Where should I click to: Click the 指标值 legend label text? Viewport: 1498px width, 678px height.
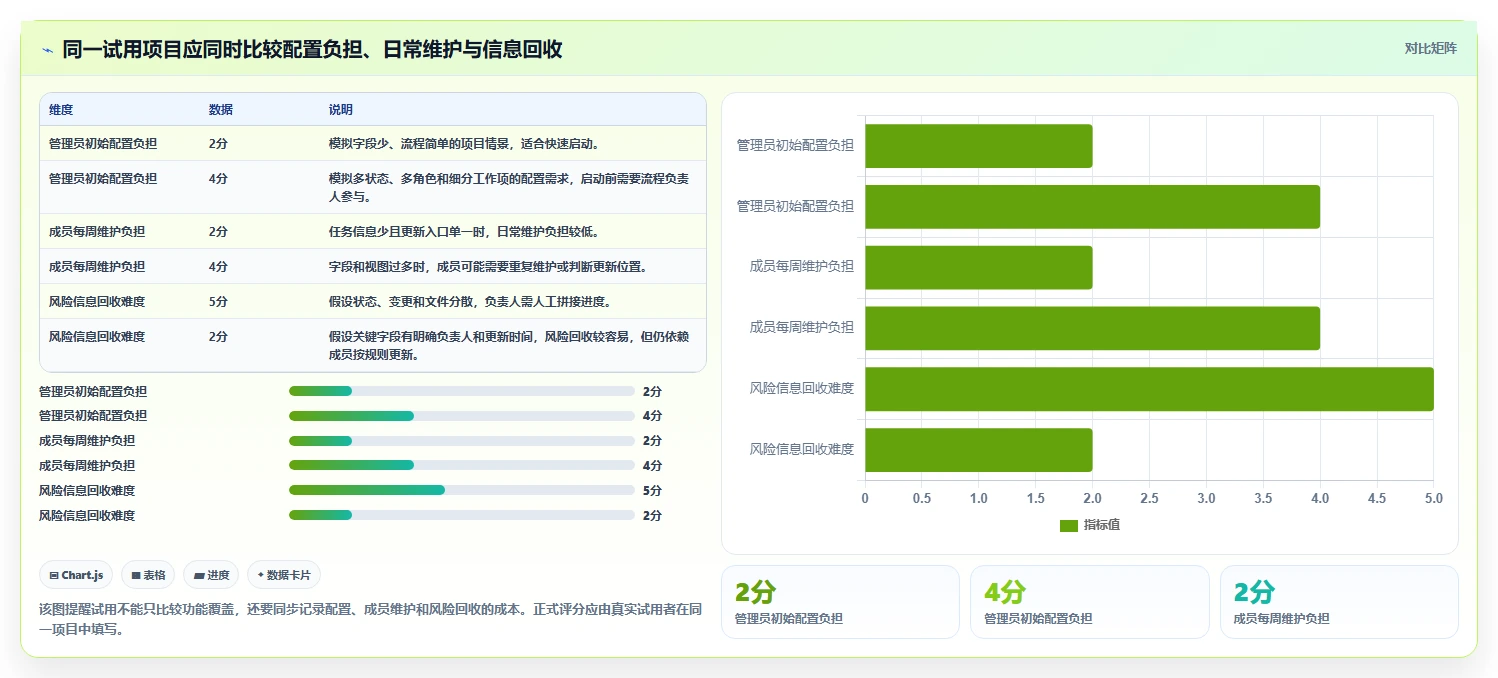tap(1102, 525)
